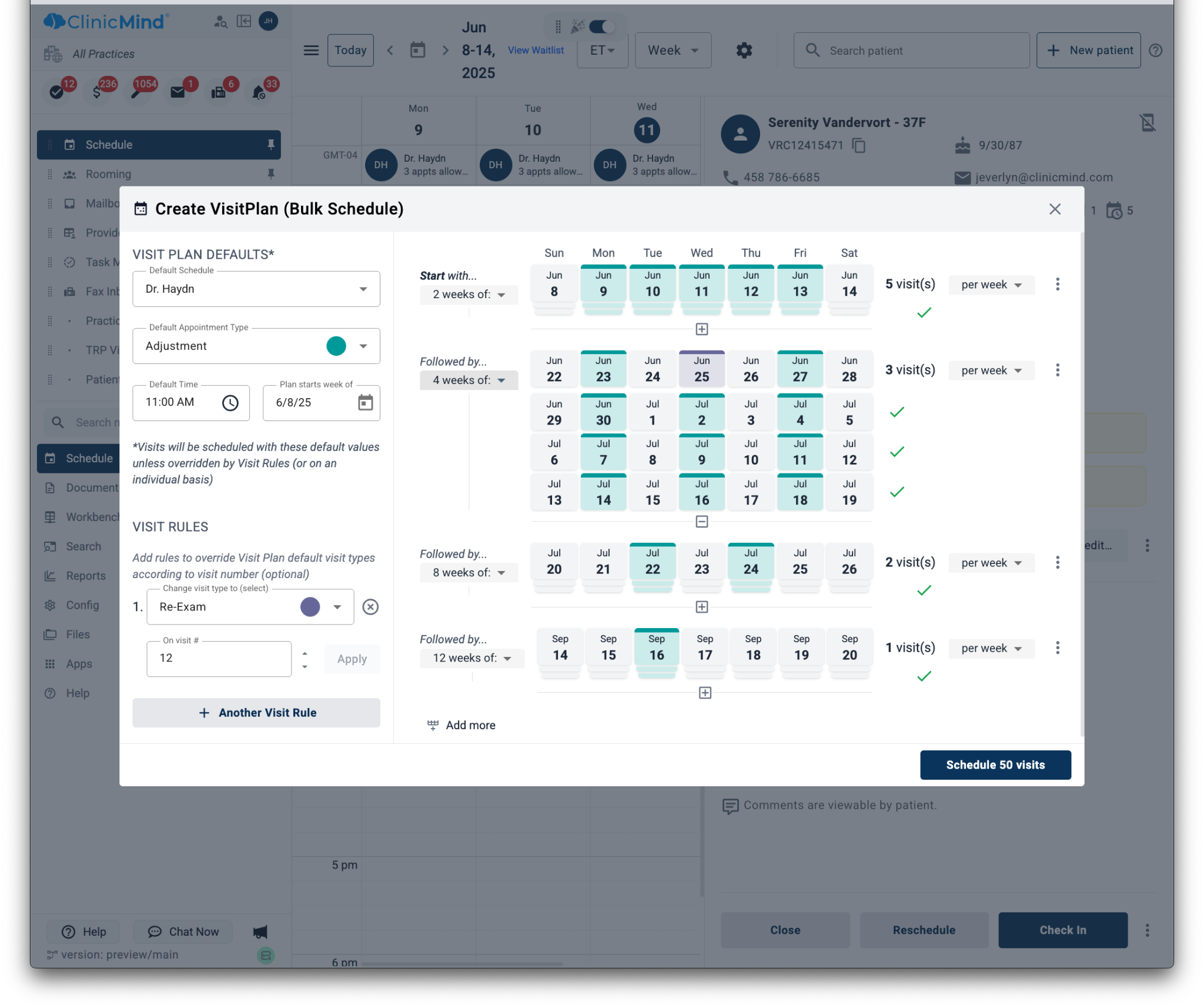Click the purple Re-Exam color swatch
Image resolution: width=1204 pixels, height=1008 pixels.
[x=310, y=607]
